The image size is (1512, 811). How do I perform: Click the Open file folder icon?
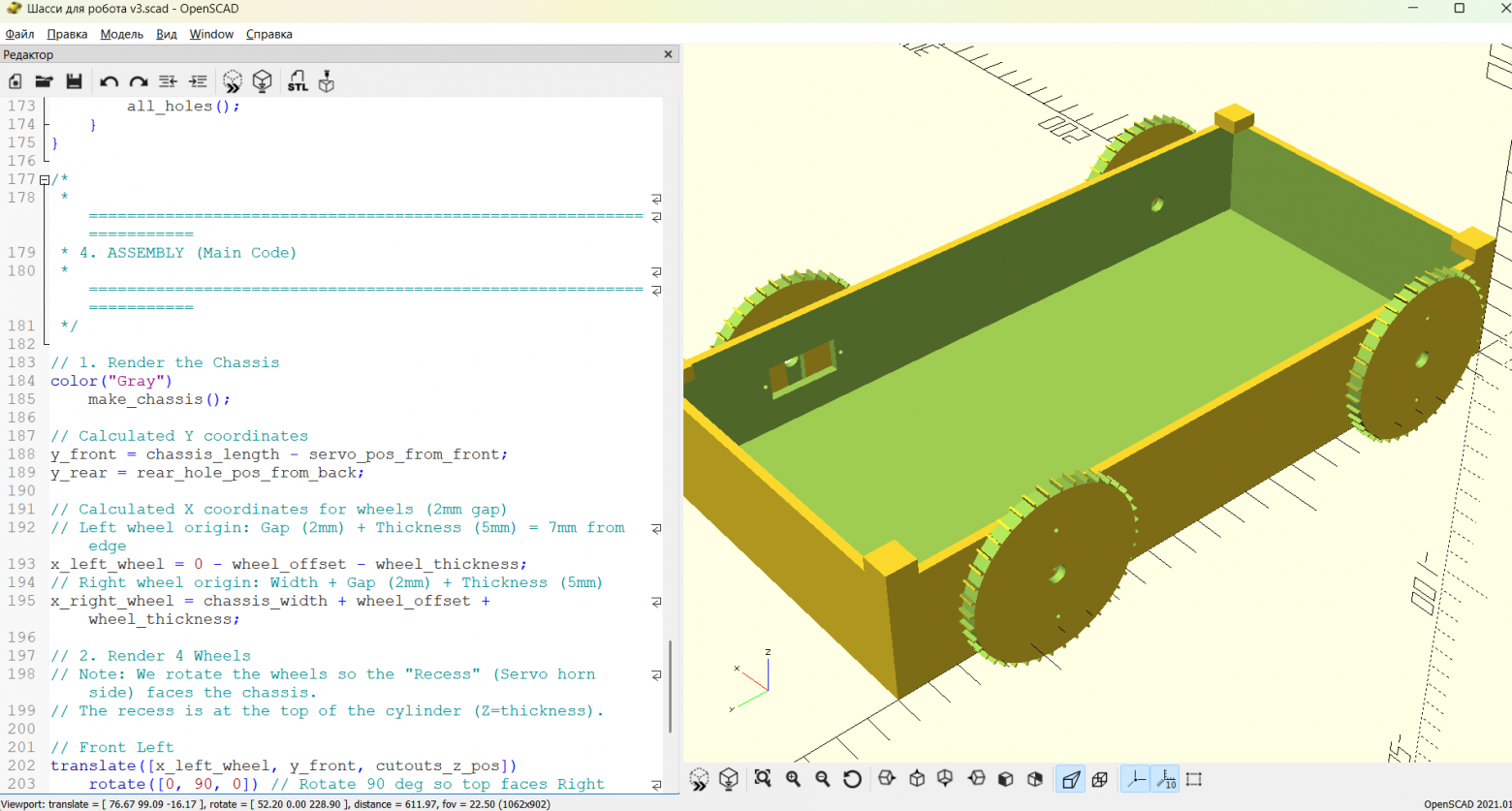pos(44,81)
